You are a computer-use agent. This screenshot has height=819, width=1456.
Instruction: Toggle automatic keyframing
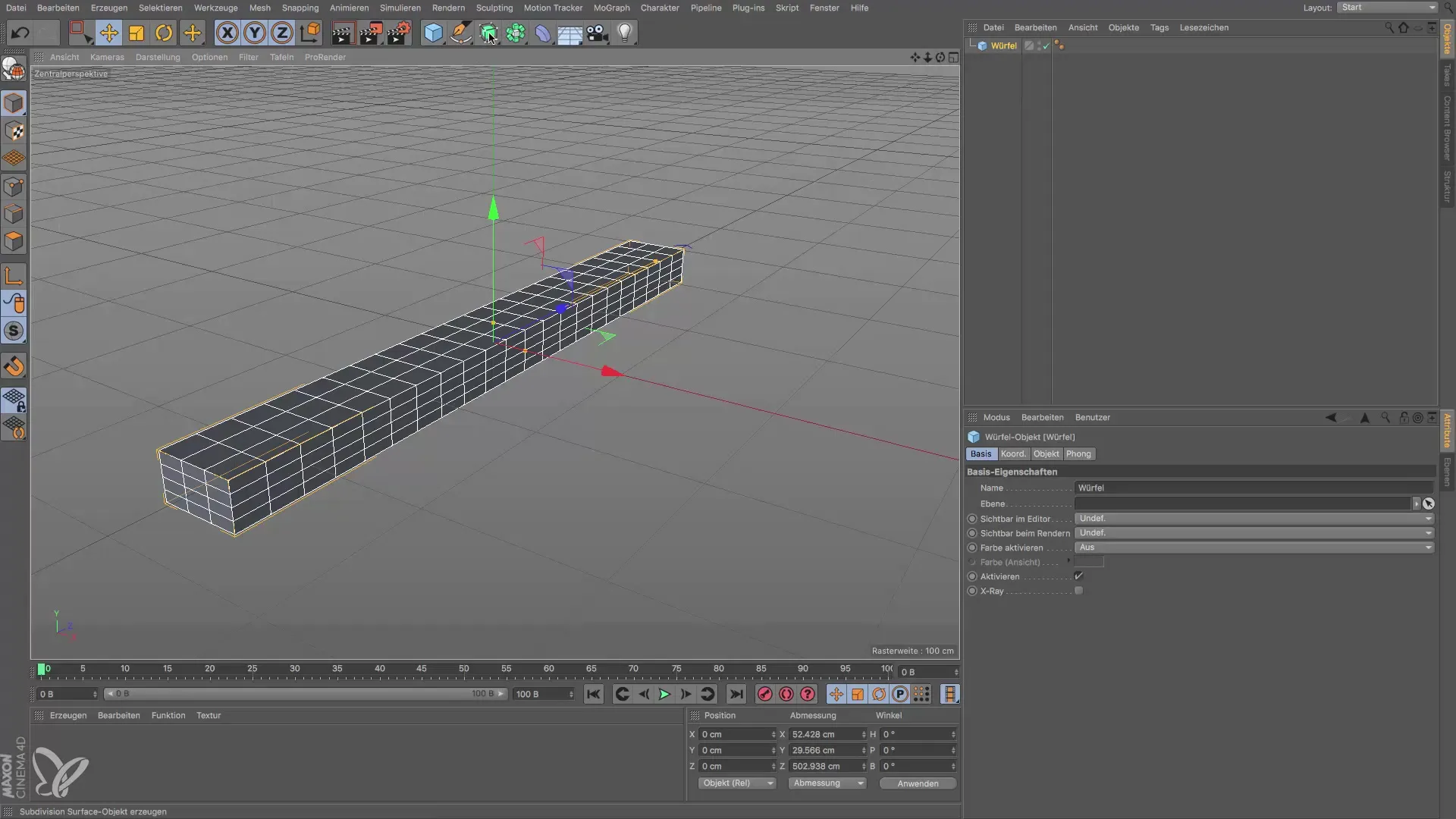pyautogui.click(x=786, y=695)
